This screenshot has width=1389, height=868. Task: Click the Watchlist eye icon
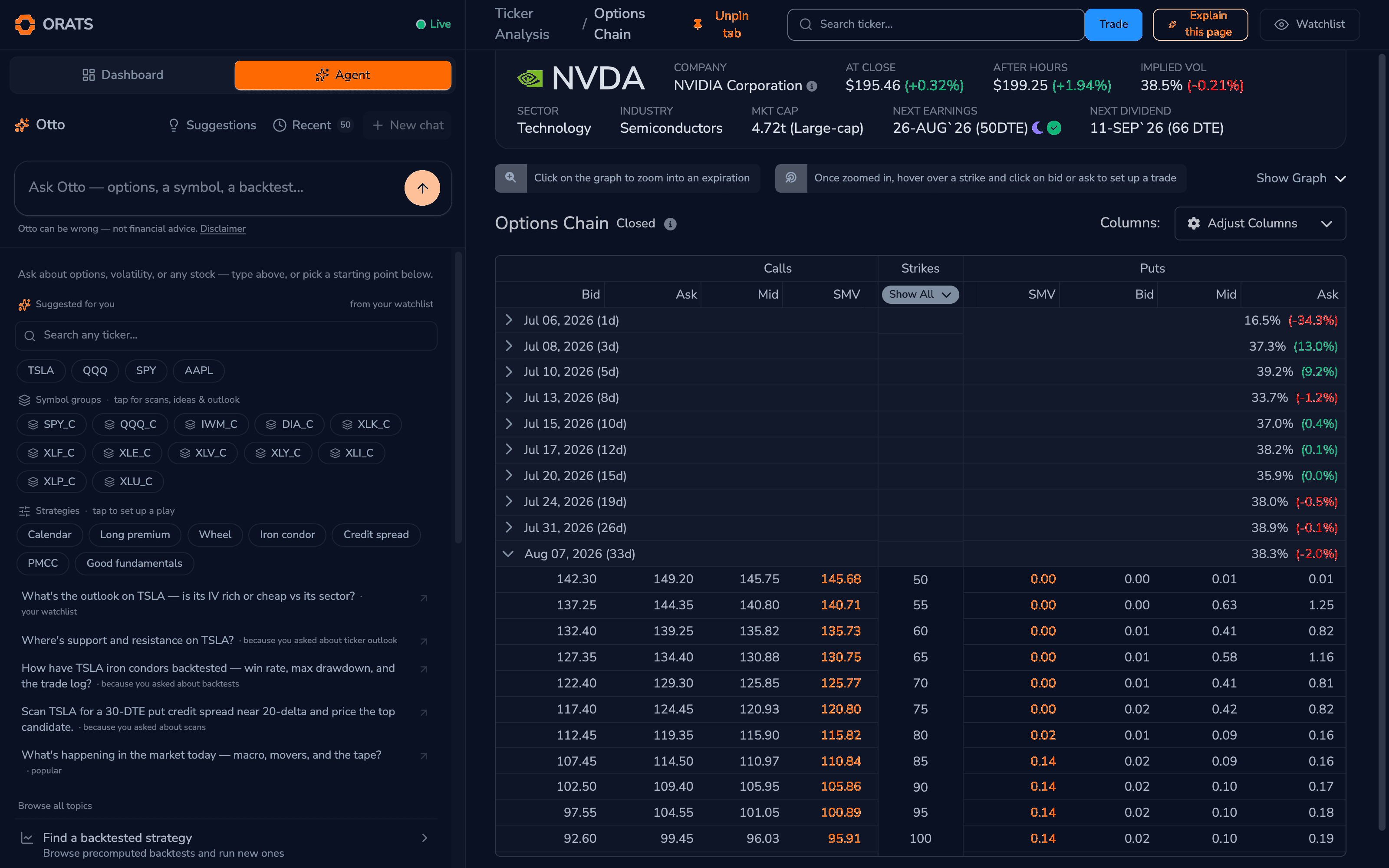(x=1281, y=25)
